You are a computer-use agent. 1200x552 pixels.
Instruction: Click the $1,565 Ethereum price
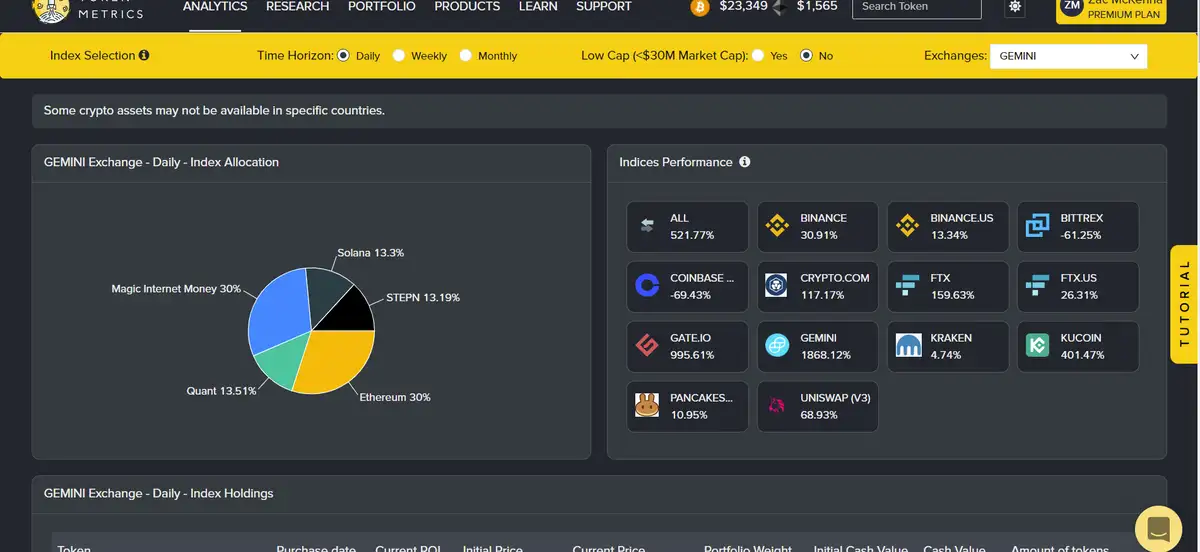817,6
